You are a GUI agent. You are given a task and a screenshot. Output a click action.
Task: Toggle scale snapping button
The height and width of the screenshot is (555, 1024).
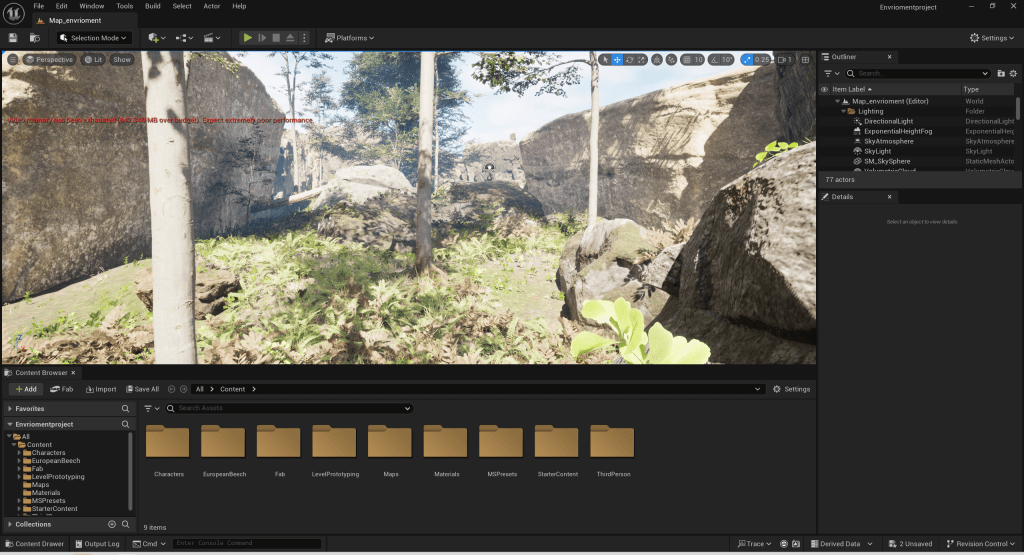[x=748, y=60]
